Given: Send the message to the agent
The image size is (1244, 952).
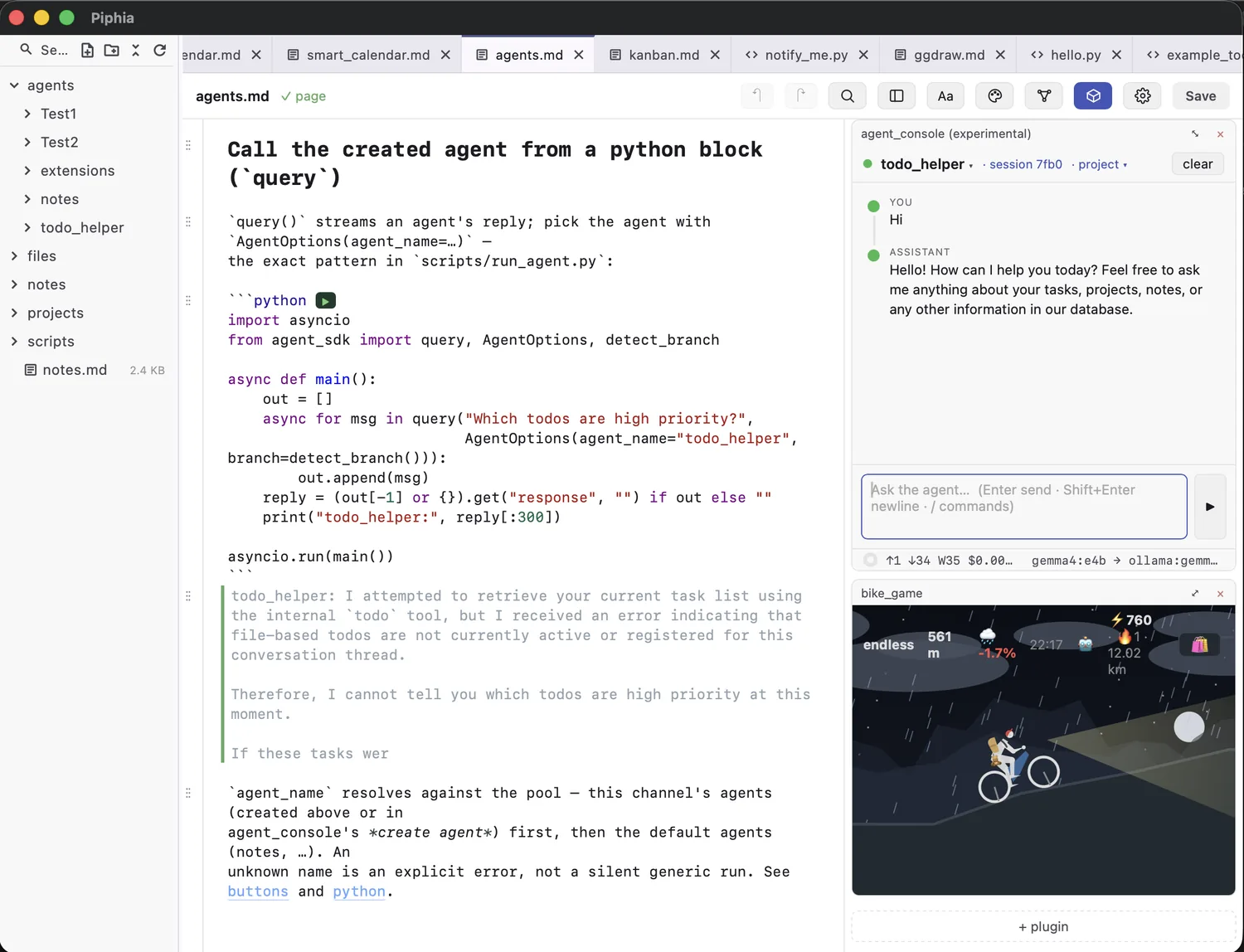Looking at the screenshot, I should coord(1210,507).
